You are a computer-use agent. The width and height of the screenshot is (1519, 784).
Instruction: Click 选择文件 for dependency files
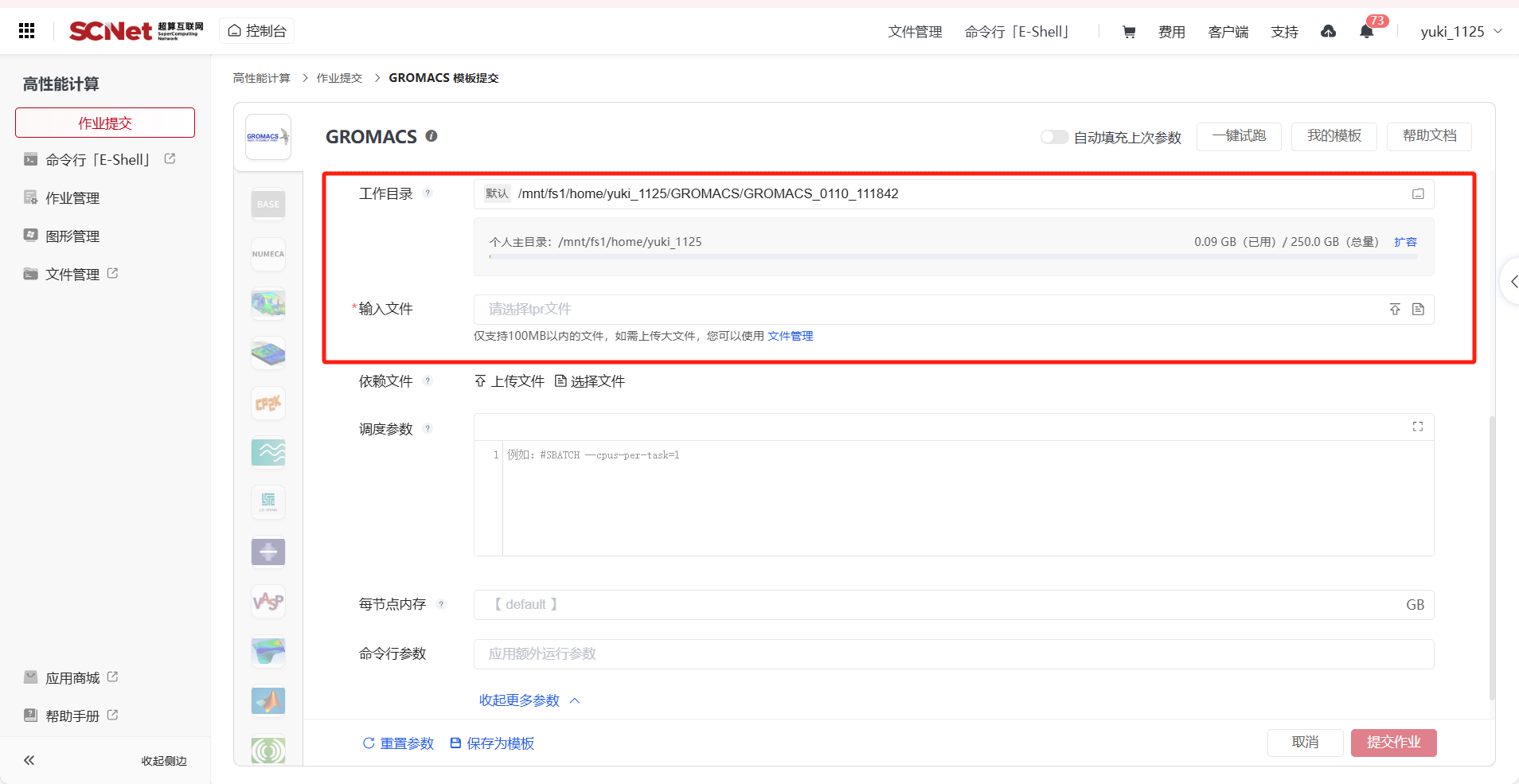click(x=590, y=381)
